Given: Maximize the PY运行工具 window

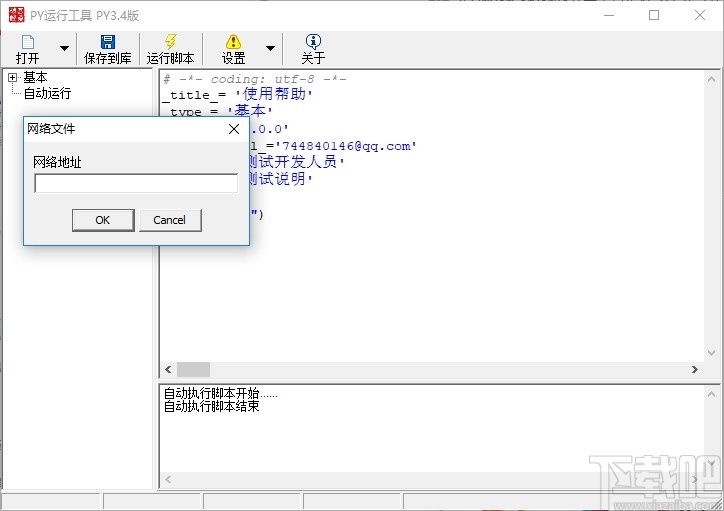Looking at the screenshot, I should [x=654, y=15].
